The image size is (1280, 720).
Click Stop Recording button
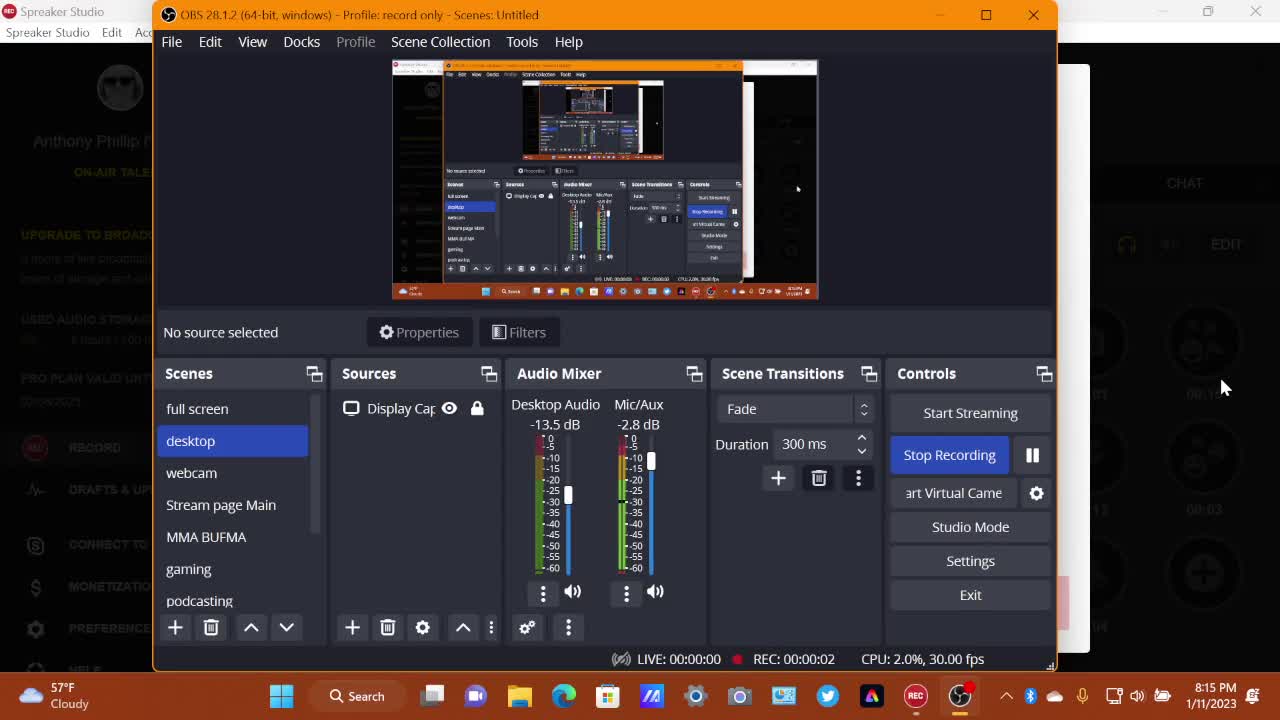950,455
